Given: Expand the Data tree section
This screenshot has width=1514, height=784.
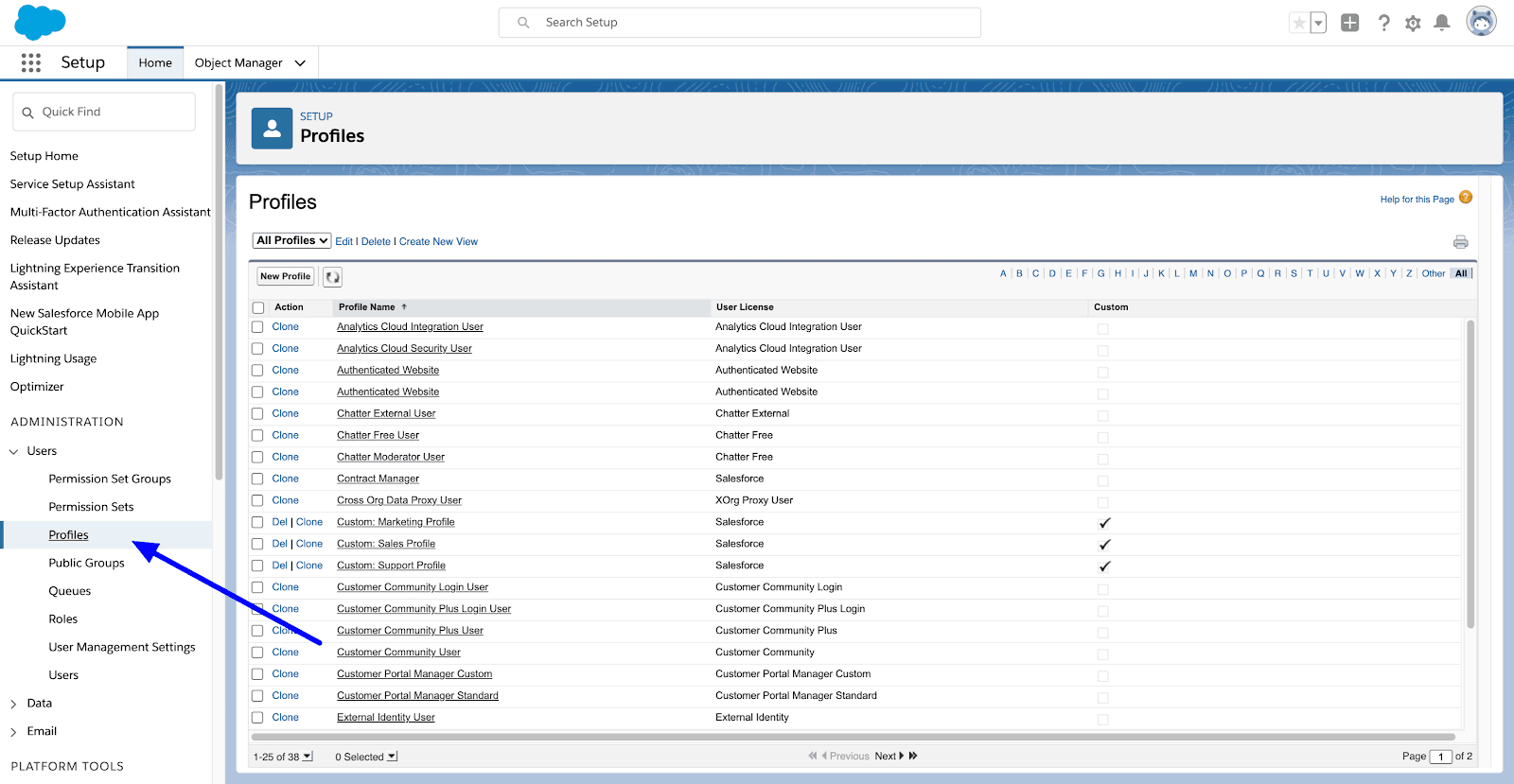Looking at the screenshot, I should [14, 705].
